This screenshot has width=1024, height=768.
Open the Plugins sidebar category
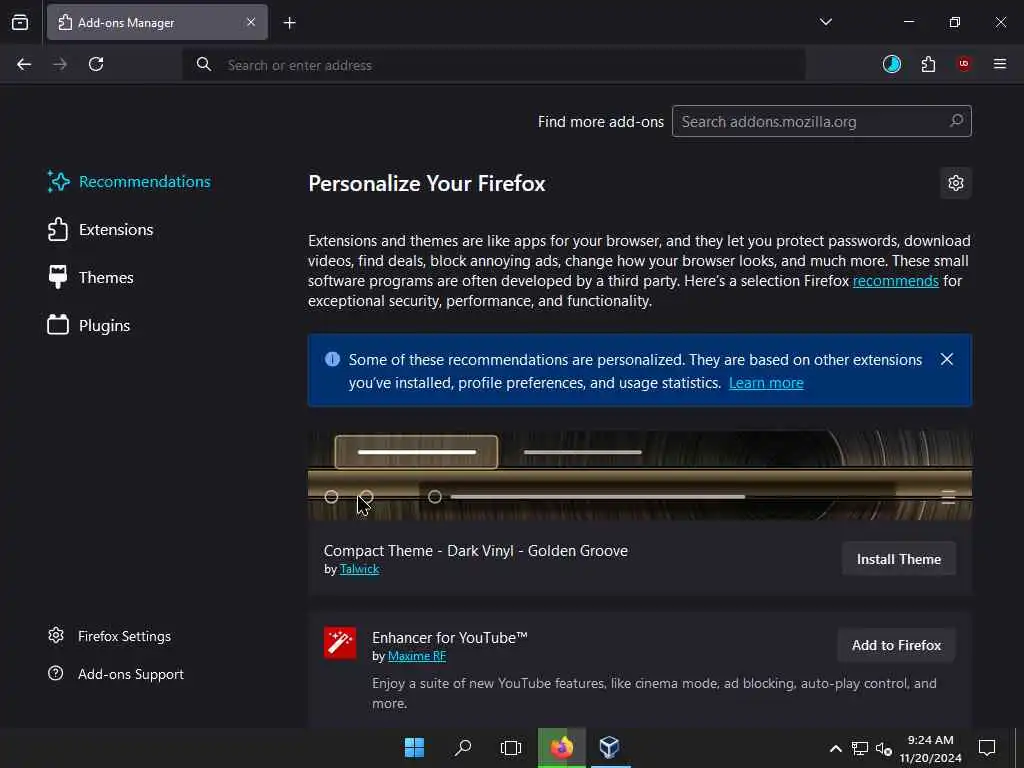pos(89,325)
